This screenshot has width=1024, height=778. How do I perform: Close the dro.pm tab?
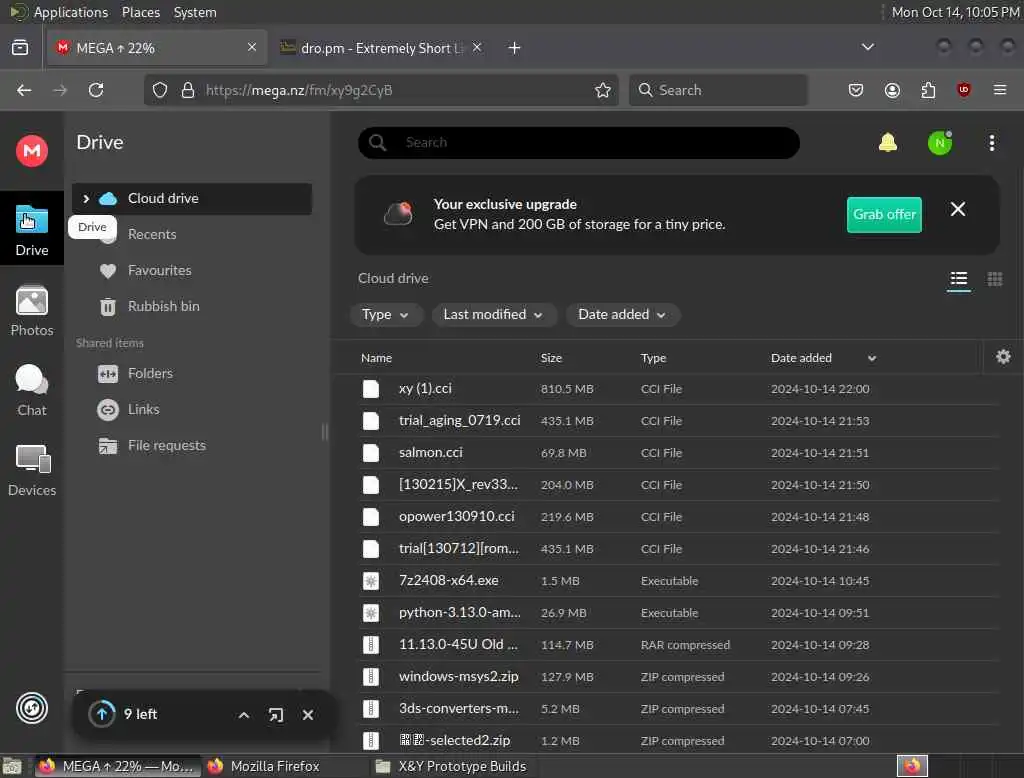(x=477, y=47)
